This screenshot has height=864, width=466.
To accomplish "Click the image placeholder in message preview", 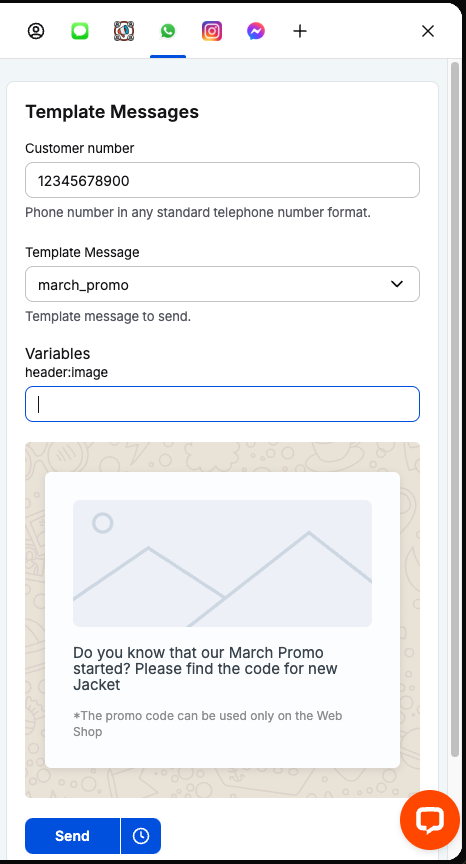I will pyautogui.click(x=223, y=563).
